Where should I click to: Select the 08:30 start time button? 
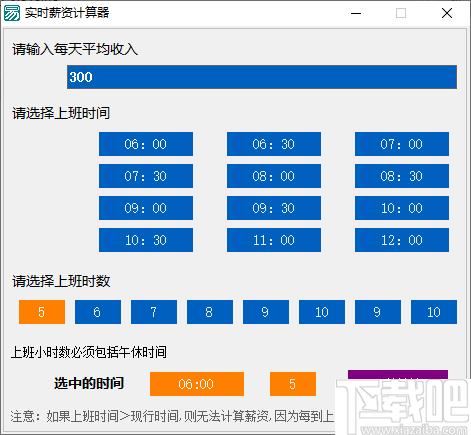click(402, 176)
